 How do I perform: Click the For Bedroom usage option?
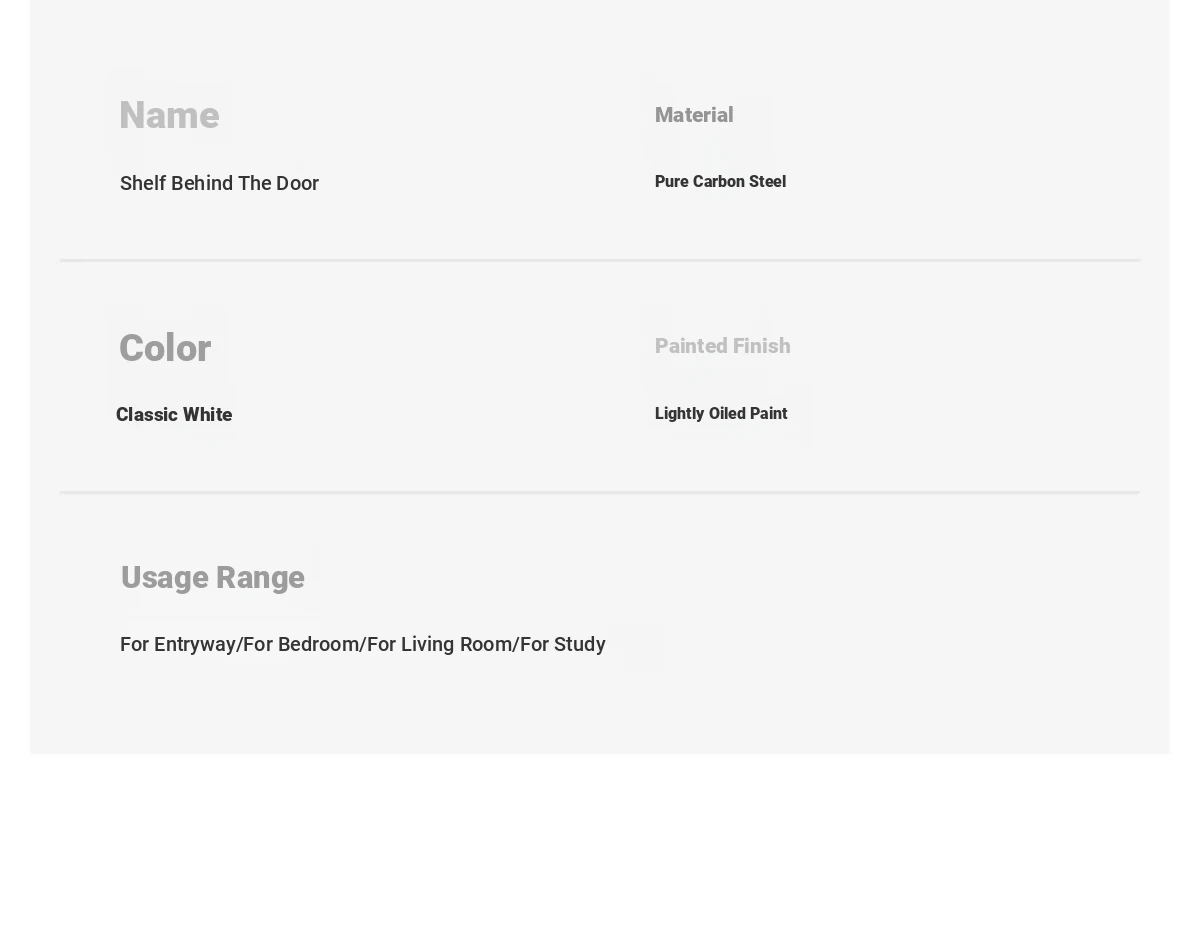coord(301,645)
